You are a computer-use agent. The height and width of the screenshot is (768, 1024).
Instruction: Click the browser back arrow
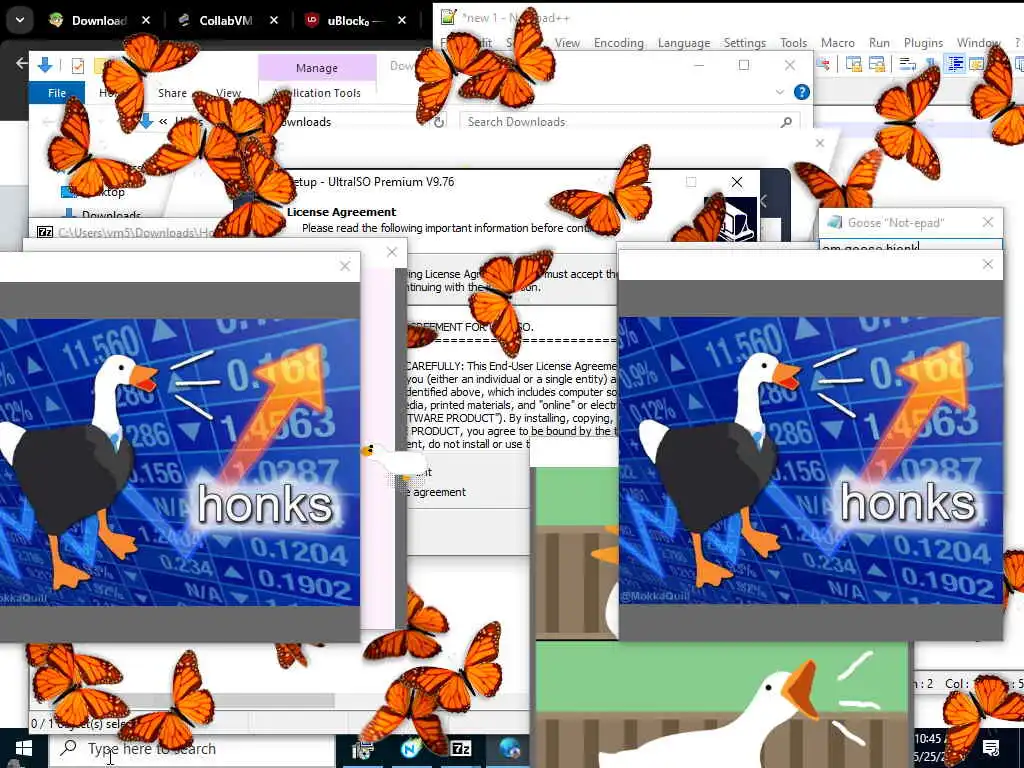[x=22, y=63]
